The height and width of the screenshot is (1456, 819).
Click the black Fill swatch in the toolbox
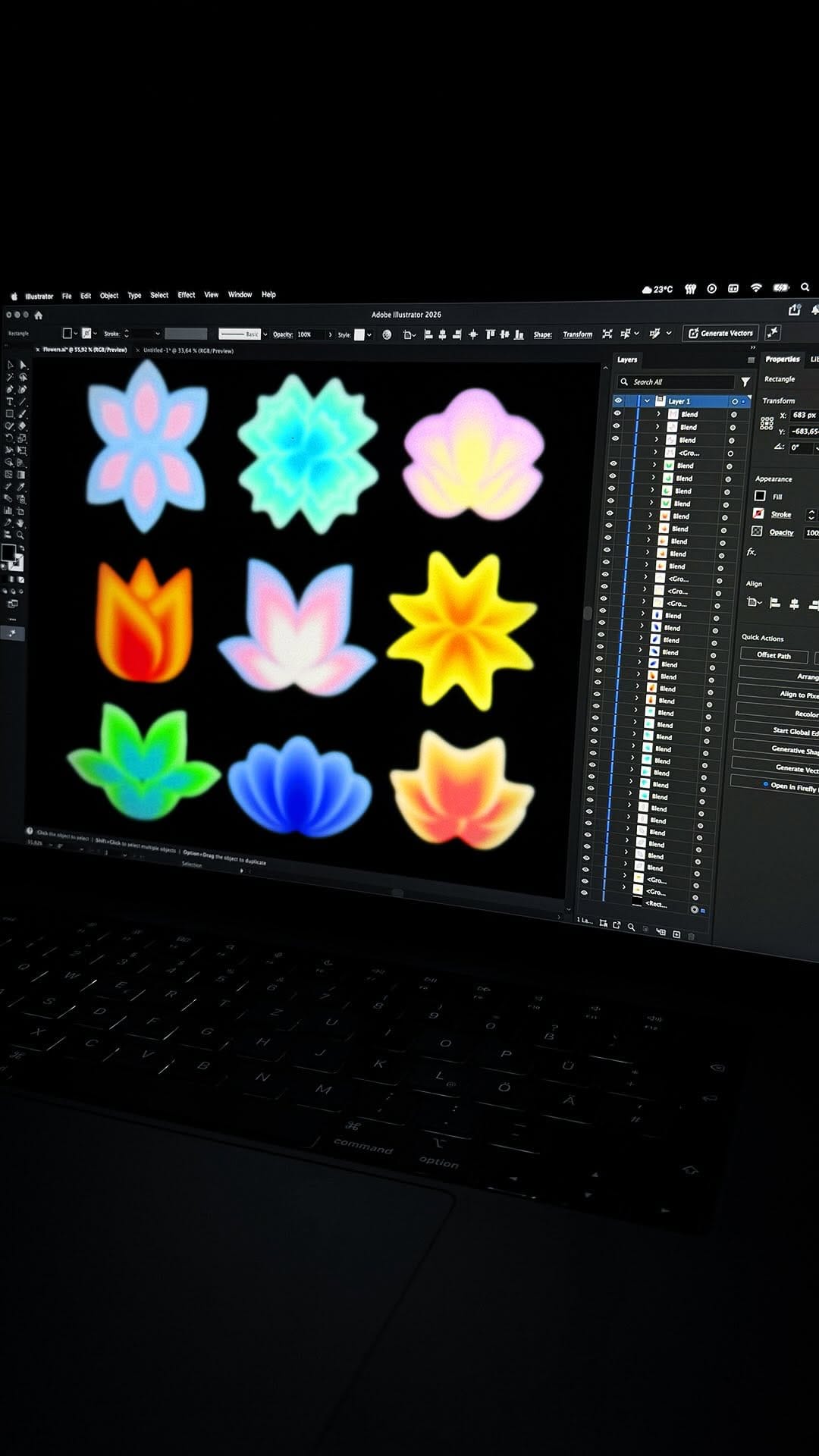[8, 553]
